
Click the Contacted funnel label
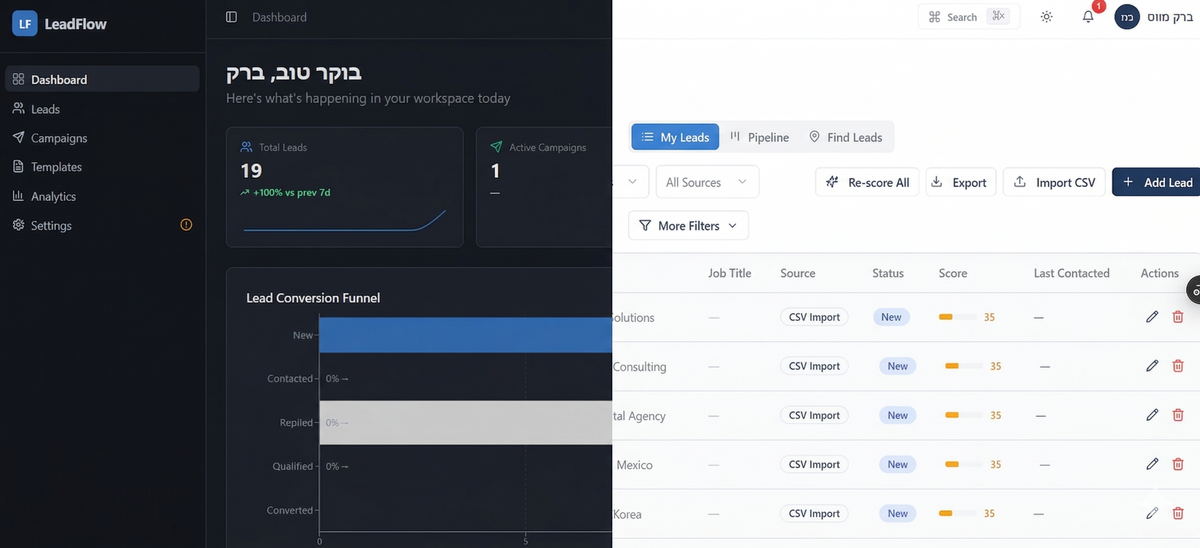tap(290, 379)
